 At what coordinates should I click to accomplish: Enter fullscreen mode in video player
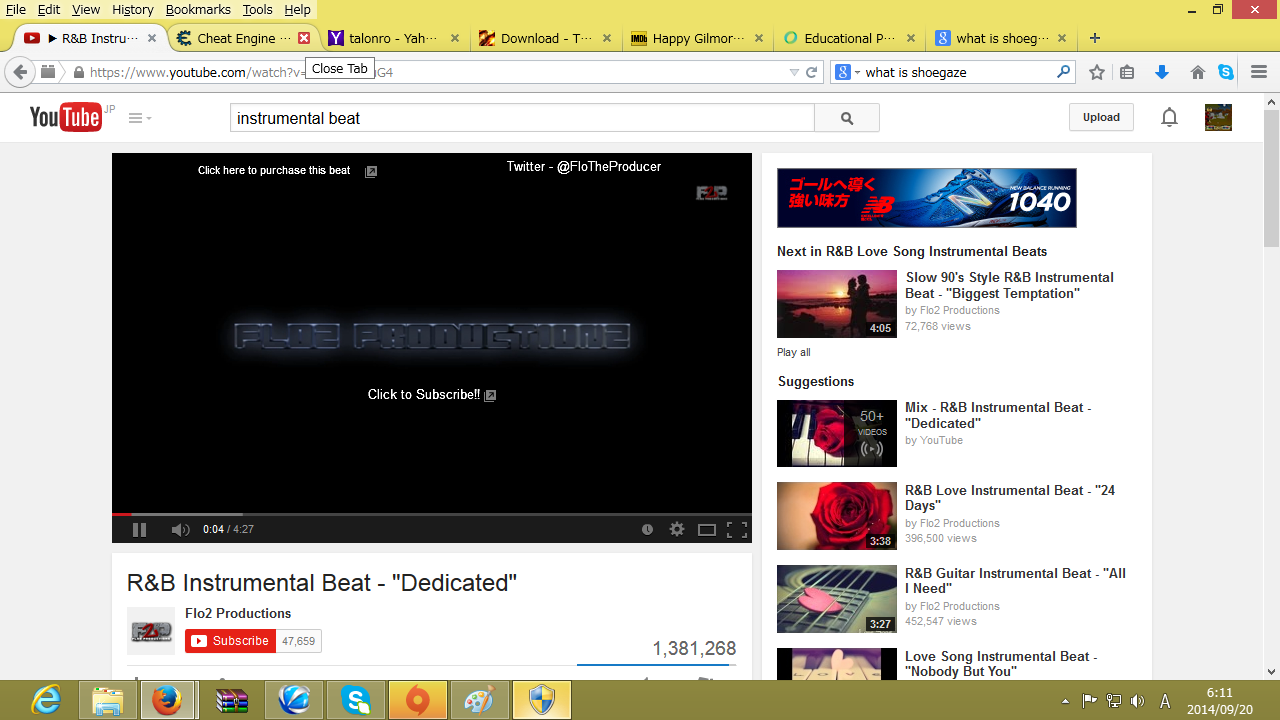737,530
